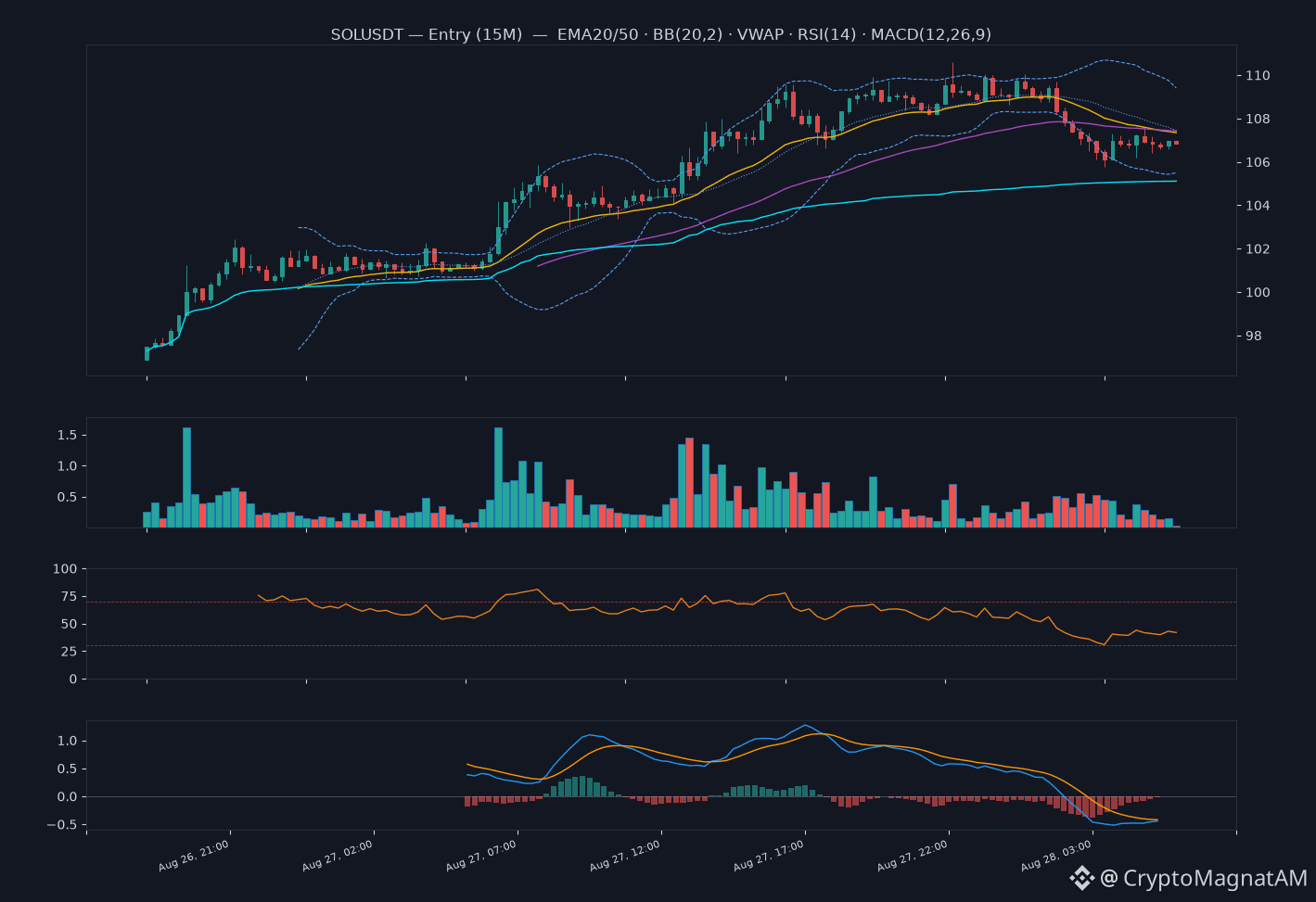This screenshot has height=902, width=1316.
Task: Select the 75 label on RSI axis
Action: coord(69,596)
